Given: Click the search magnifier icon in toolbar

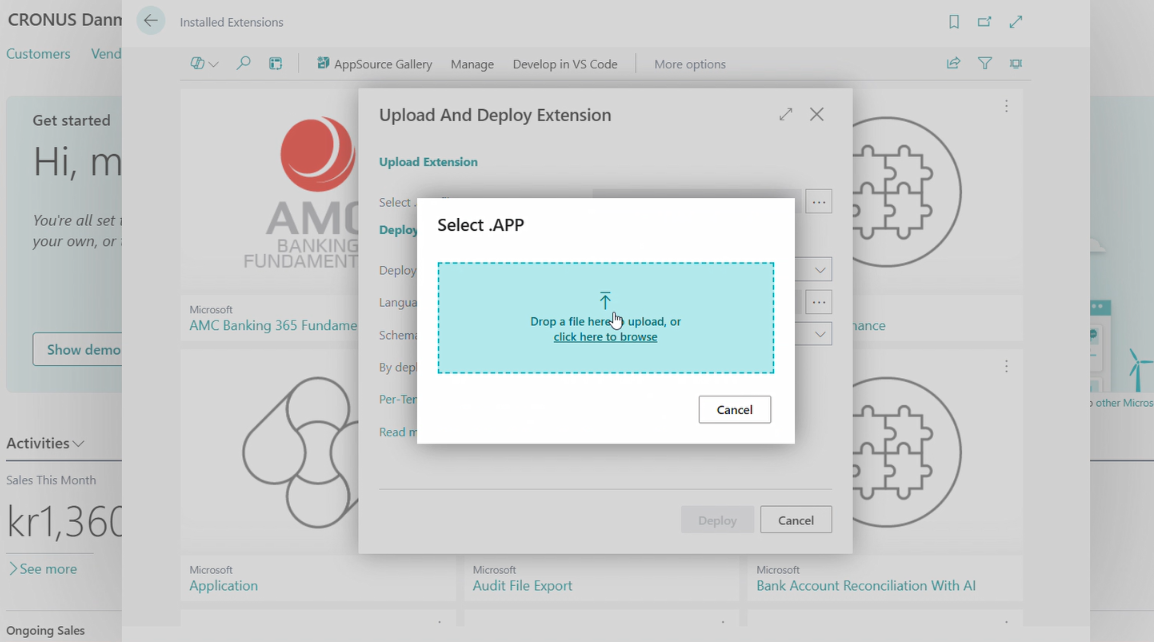Looking at the screenshot, I should 244,63.
